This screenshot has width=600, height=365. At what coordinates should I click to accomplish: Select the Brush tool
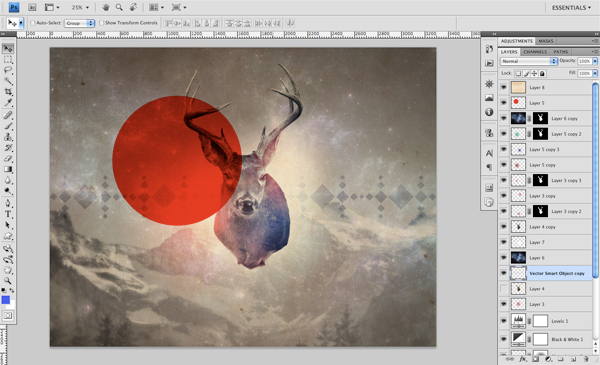[8, 126]
